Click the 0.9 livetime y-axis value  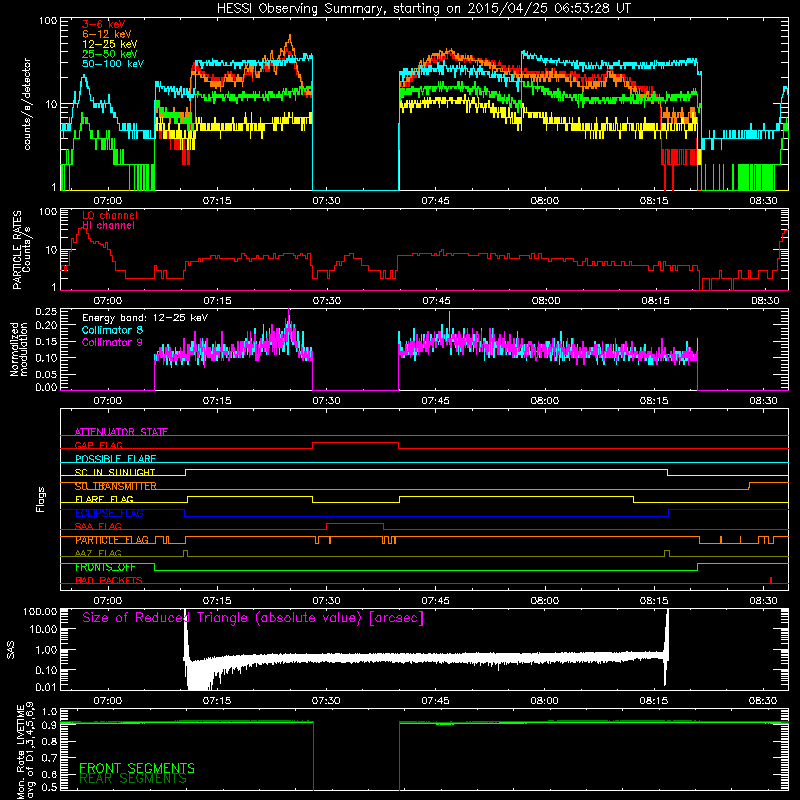[x=49, y=726]
